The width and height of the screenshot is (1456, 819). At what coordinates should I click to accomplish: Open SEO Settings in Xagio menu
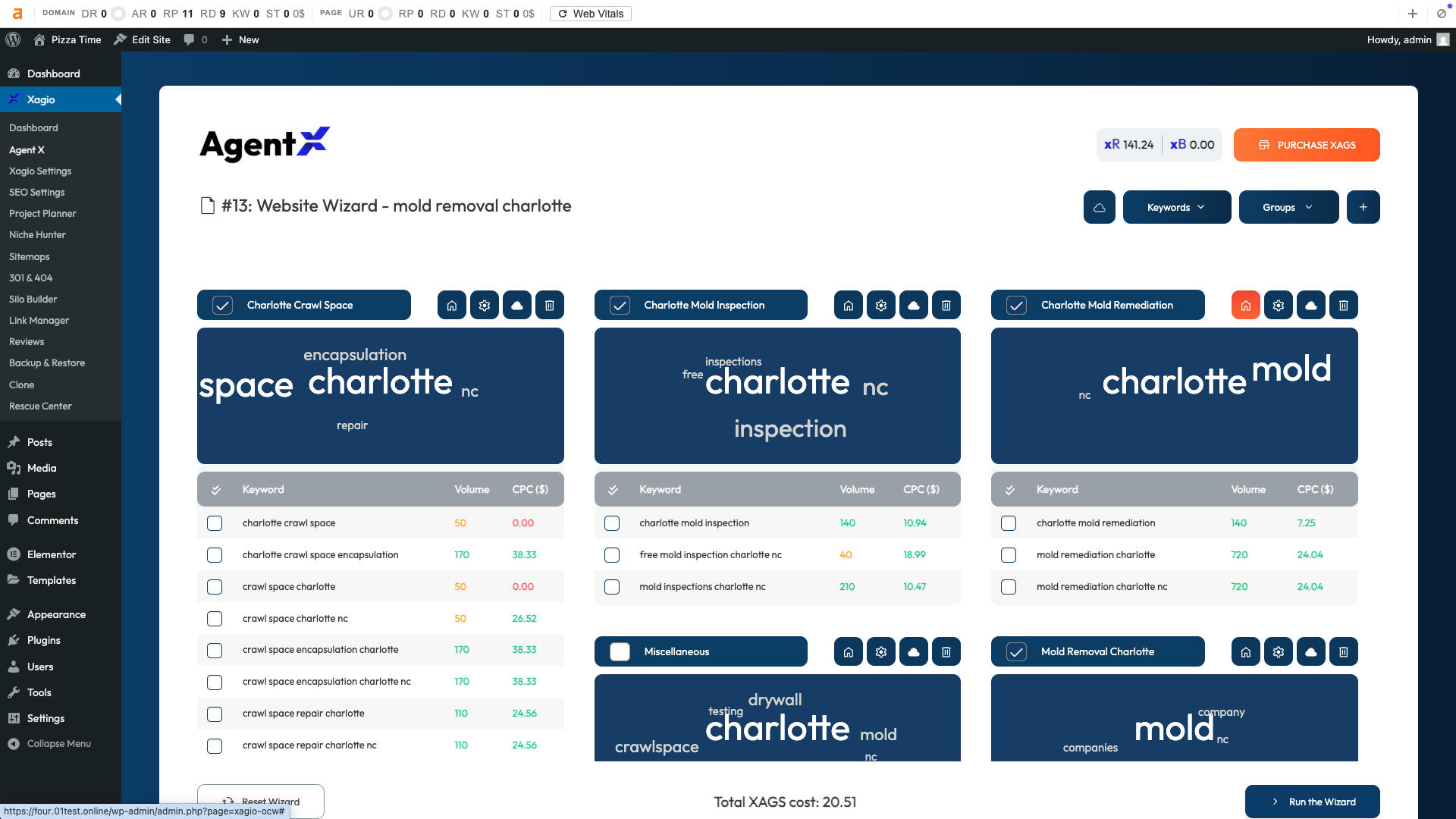pos(37,193)
